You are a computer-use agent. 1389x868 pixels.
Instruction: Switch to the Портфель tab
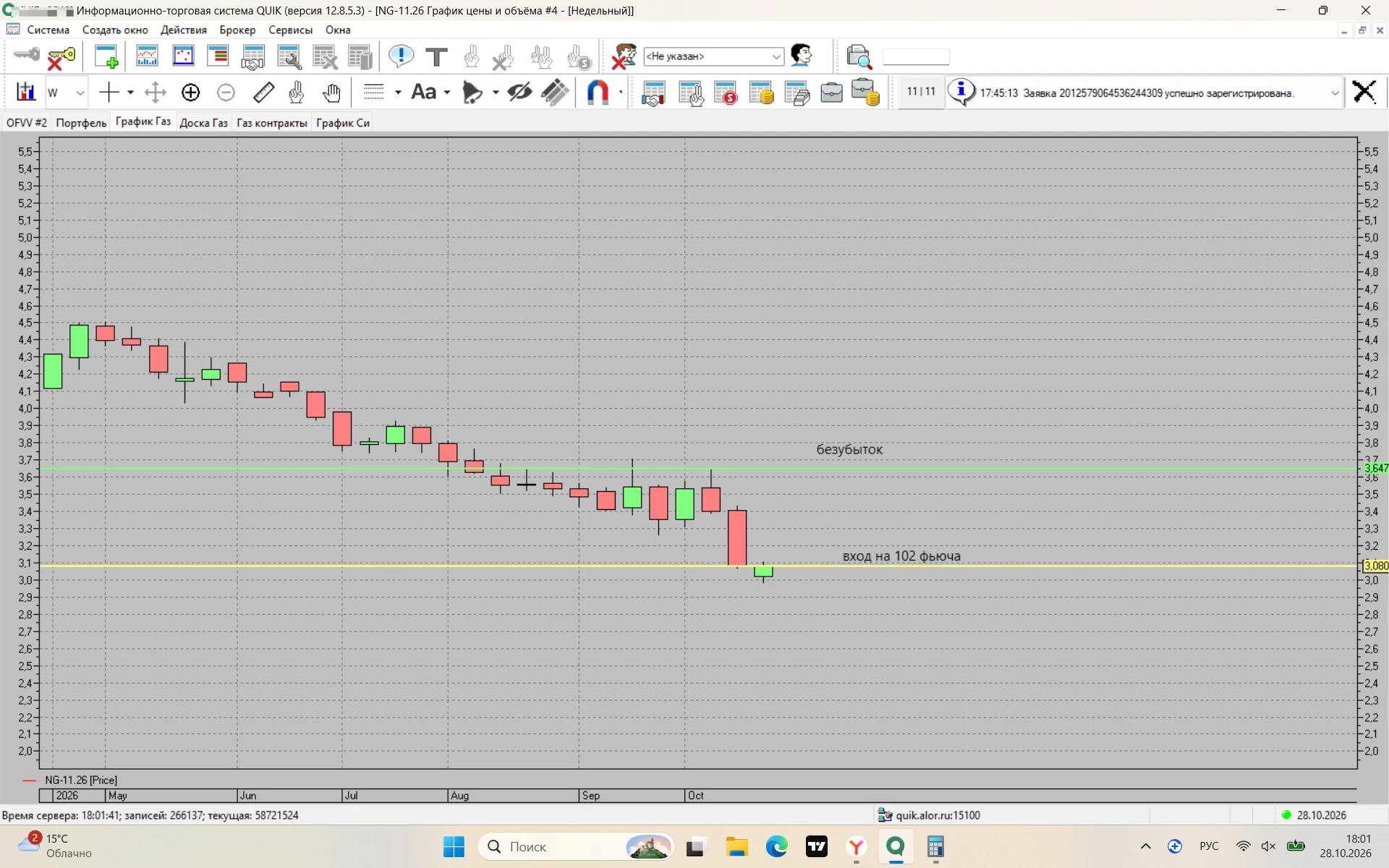(x=81, y=123)
